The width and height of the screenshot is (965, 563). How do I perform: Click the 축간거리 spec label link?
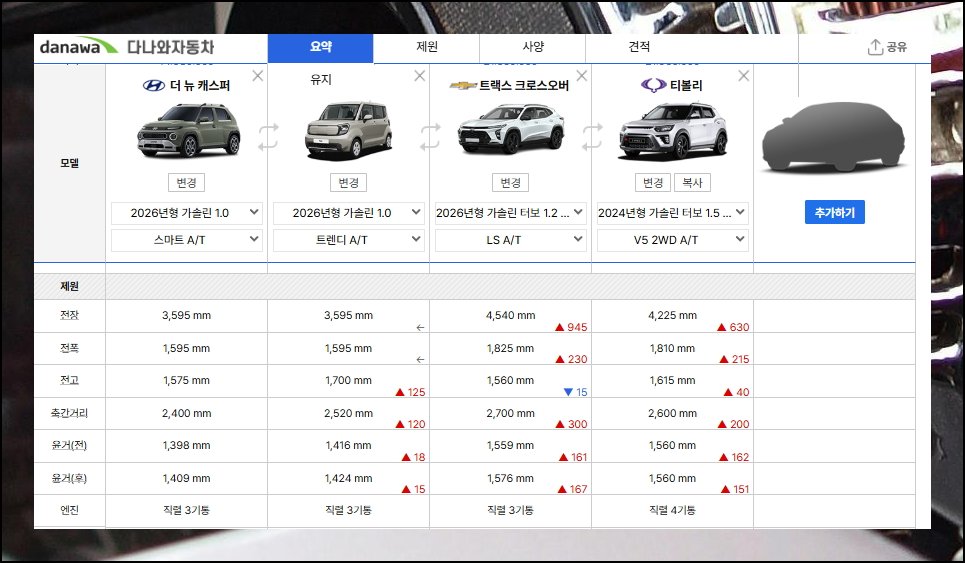70,413
